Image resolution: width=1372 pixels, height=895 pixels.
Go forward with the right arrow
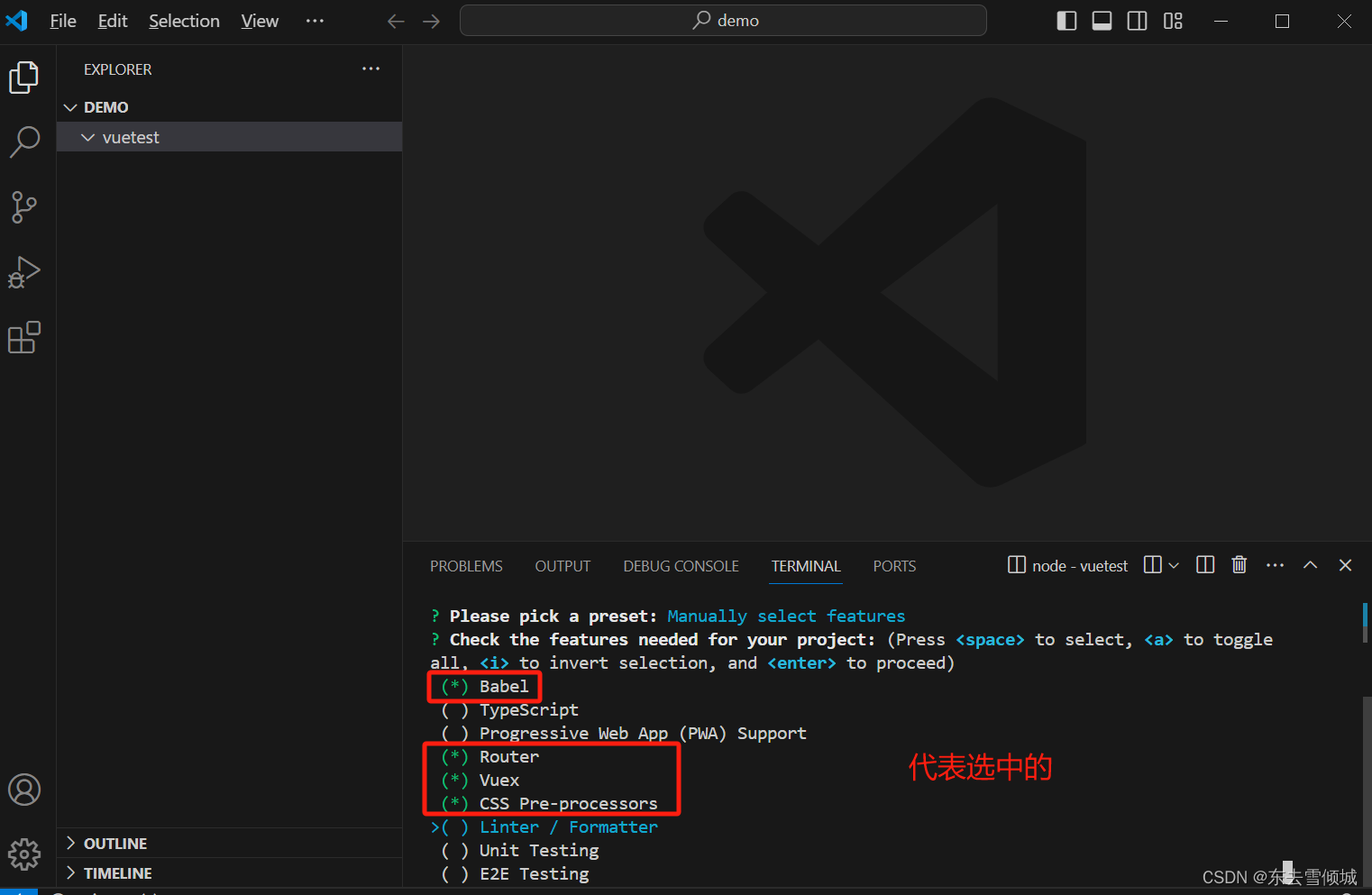coord(432,21)
